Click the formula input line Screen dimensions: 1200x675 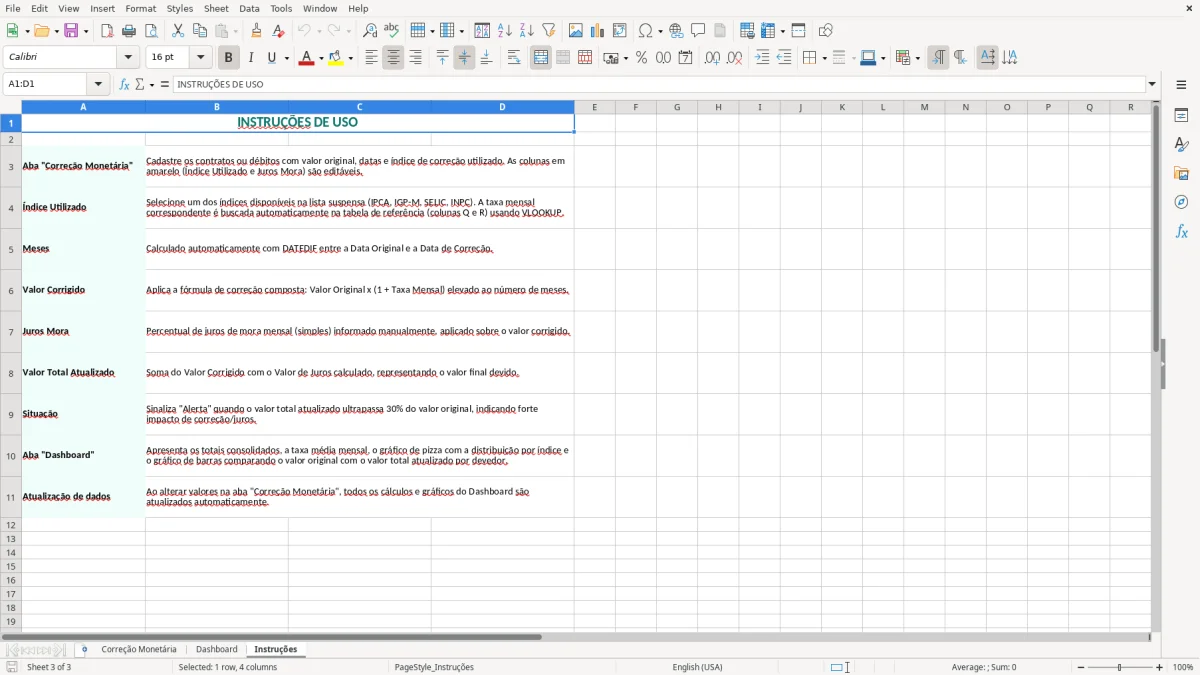click(659, 85)
